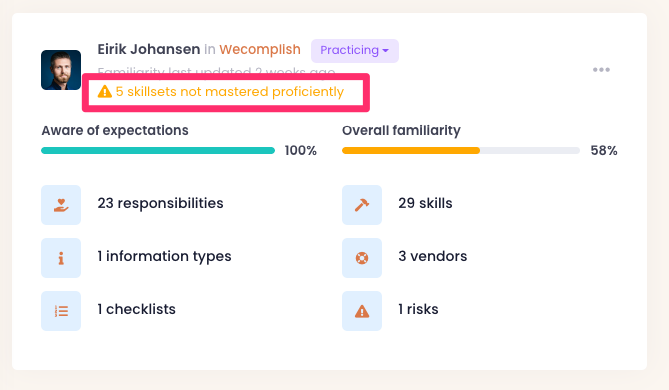The width and height of the screenshot is (669, 390).
Task: Click the orange warning icon beside skillsets
Action: [105, 91]
